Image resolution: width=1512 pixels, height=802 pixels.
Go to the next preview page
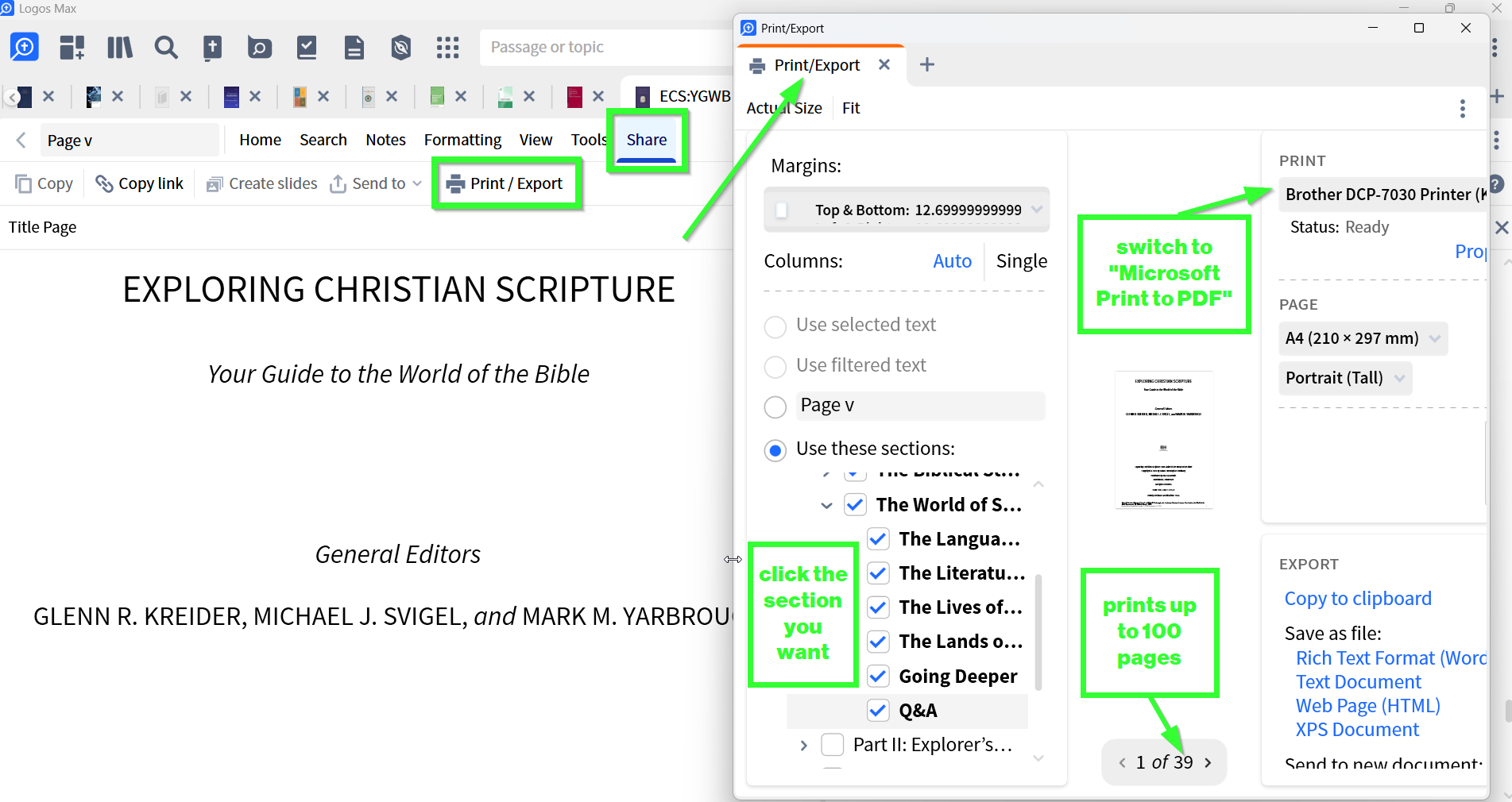(1208, 763)
